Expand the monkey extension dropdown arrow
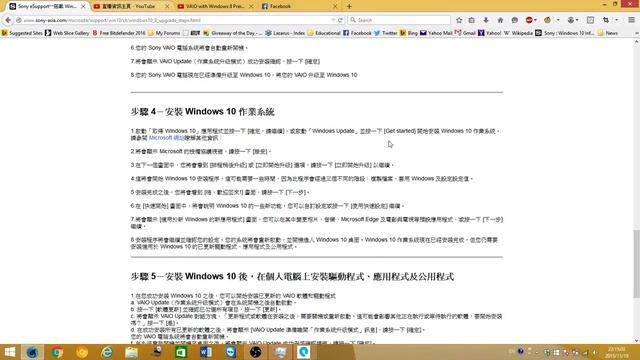This screenshot has width=640, height=360. coord(558,20)
